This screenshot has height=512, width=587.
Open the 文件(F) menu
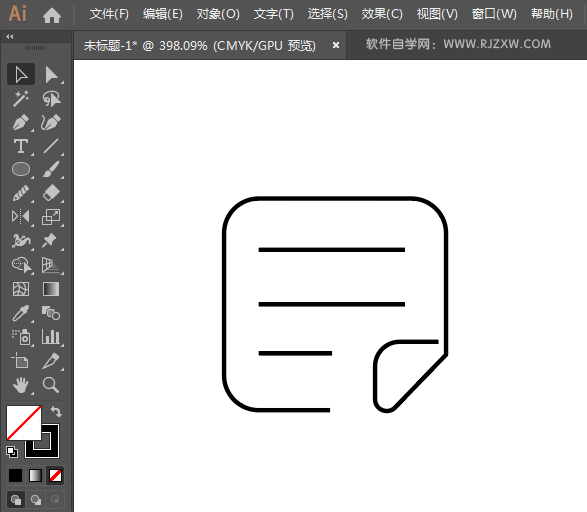tap(109, 14)
